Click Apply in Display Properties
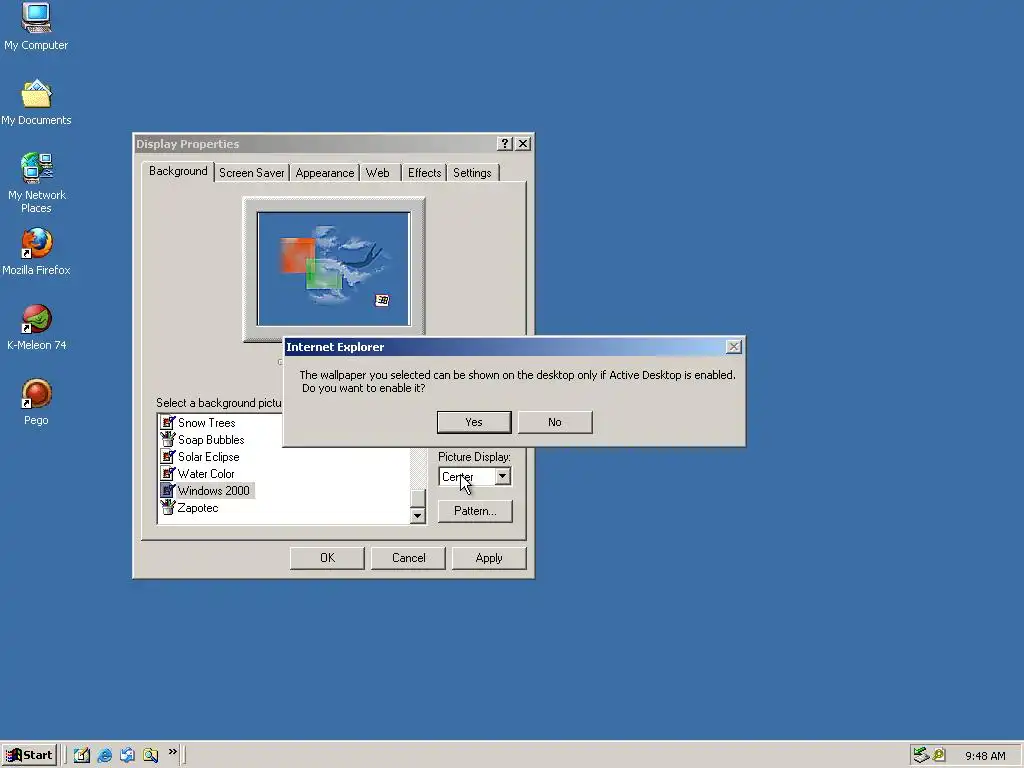1024x768 pixels. click(489, 558)
